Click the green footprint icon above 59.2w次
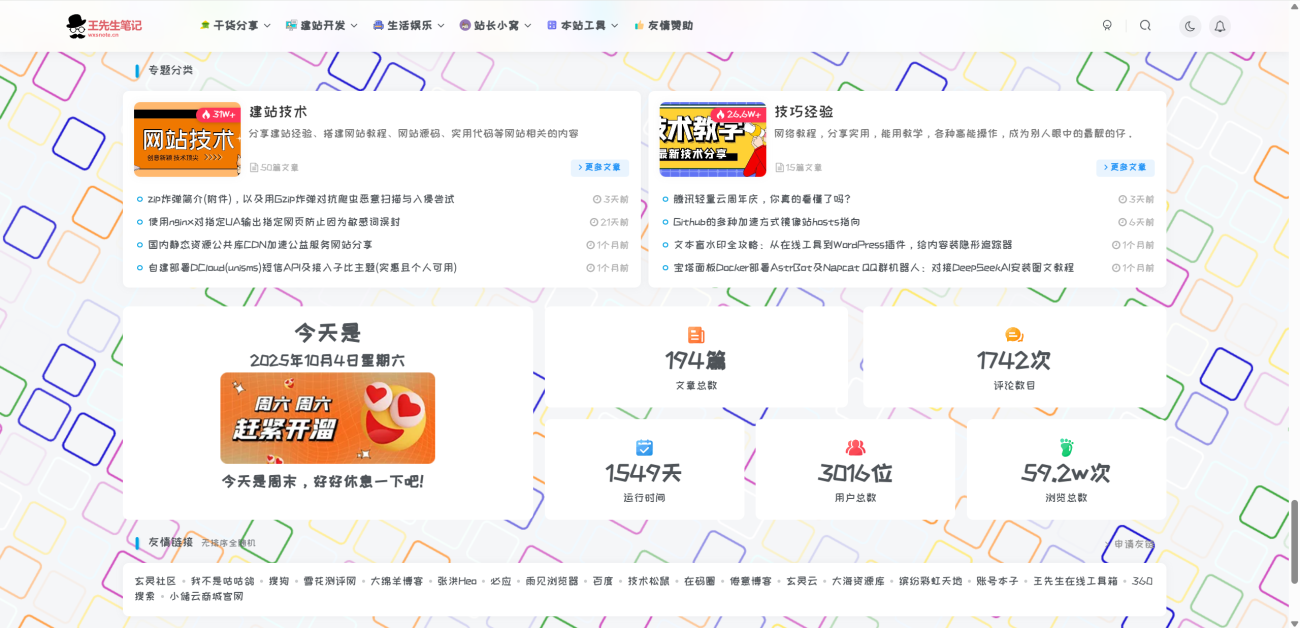The height and width of the screenshot is (628, 1300). click(x=1066, y=448)
